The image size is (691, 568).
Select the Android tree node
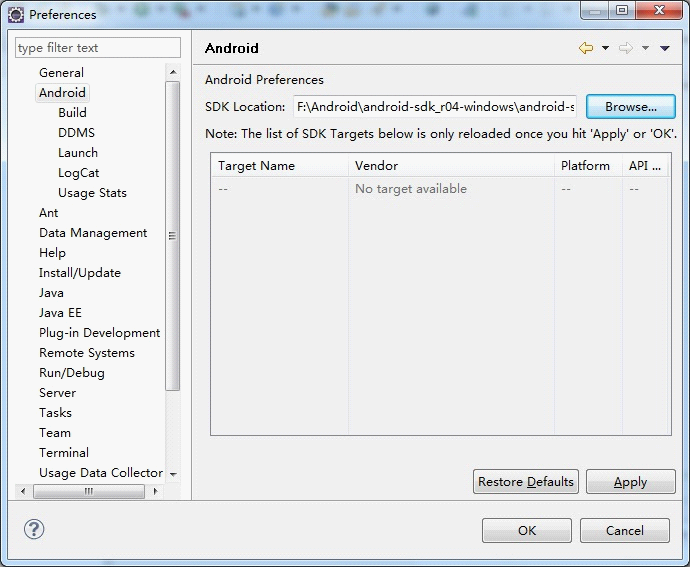62,93
